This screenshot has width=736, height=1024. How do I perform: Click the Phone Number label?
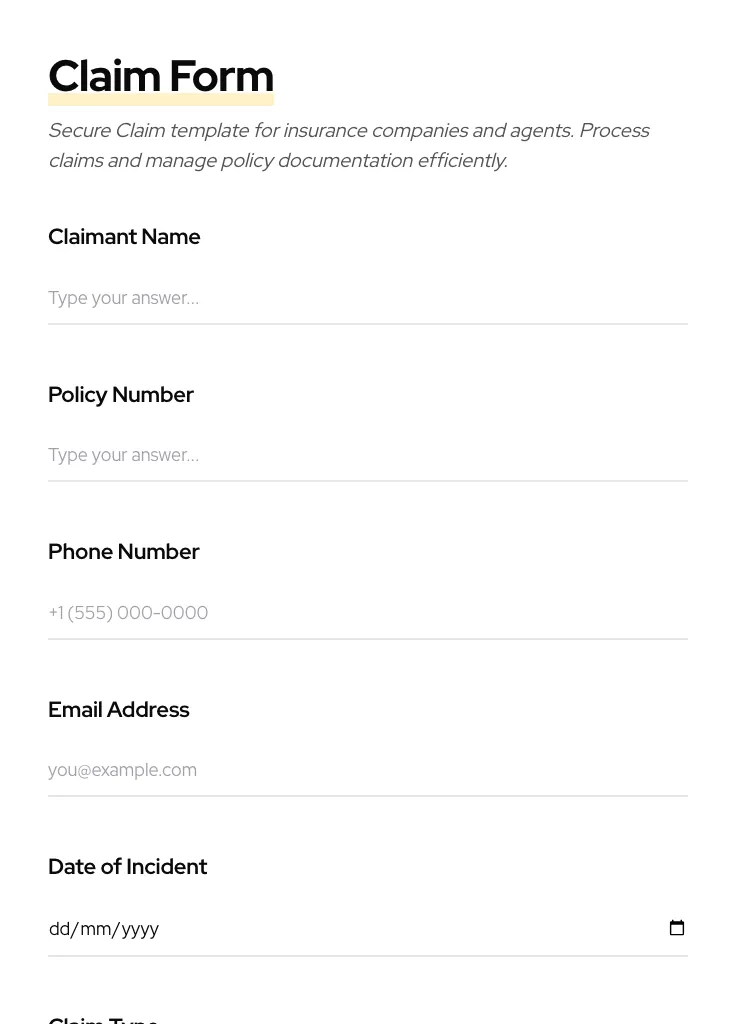click(123, 552)
